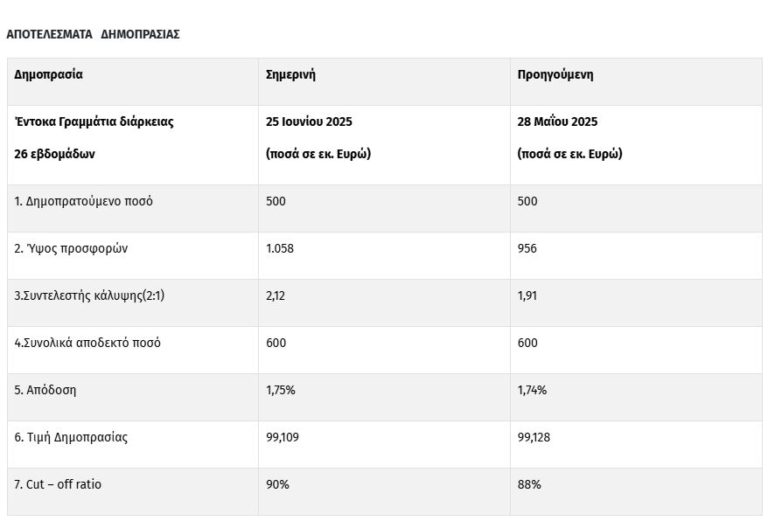Click the 956 previous bids value
The height and width of the screenshot is (528, 768).
pyautogui.click(x=527, y=248)
